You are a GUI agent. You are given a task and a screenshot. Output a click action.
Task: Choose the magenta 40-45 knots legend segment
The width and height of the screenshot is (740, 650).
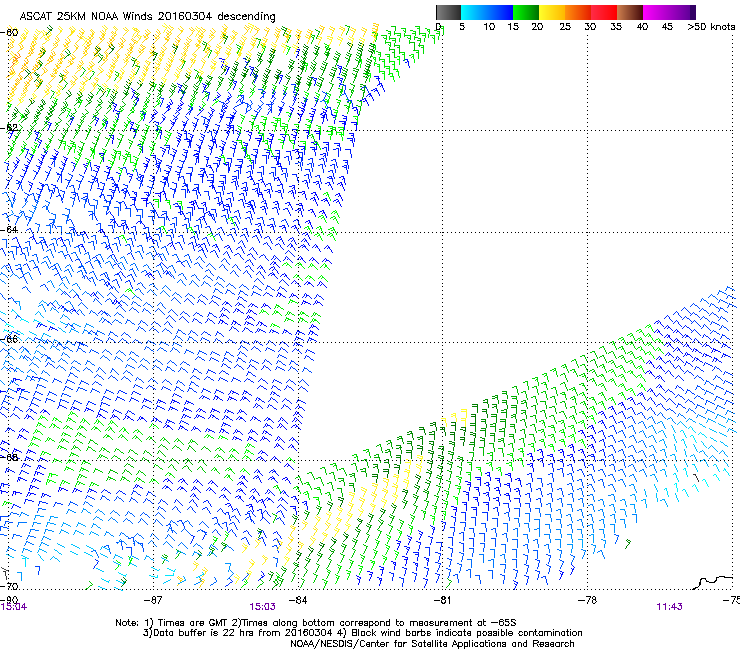(x=656, y=12)
